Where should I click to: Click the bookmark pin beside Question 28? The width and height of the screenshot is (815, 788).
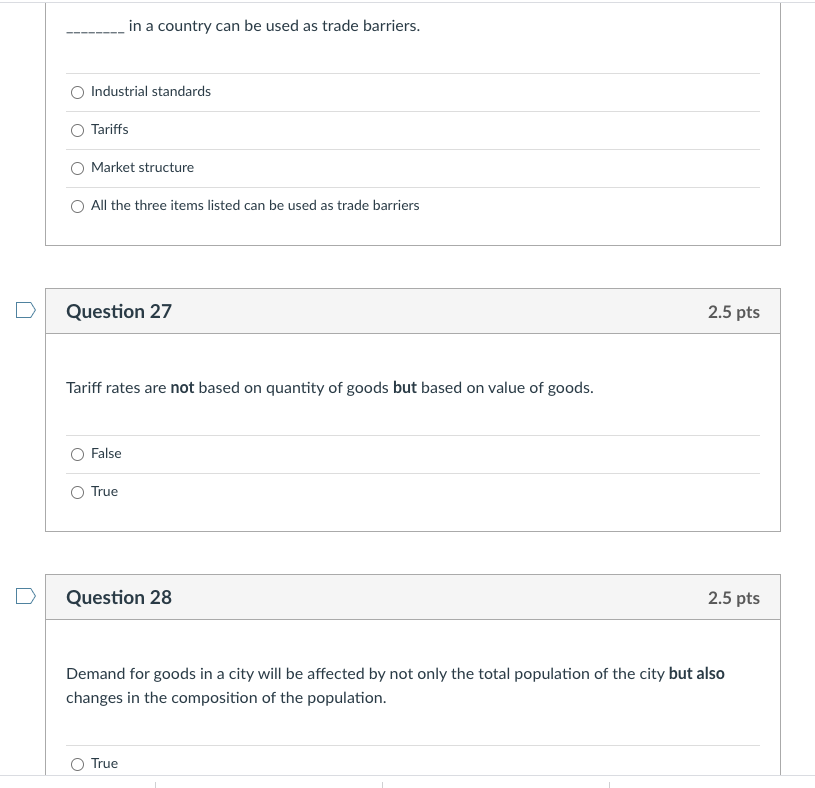click(24, 596)
